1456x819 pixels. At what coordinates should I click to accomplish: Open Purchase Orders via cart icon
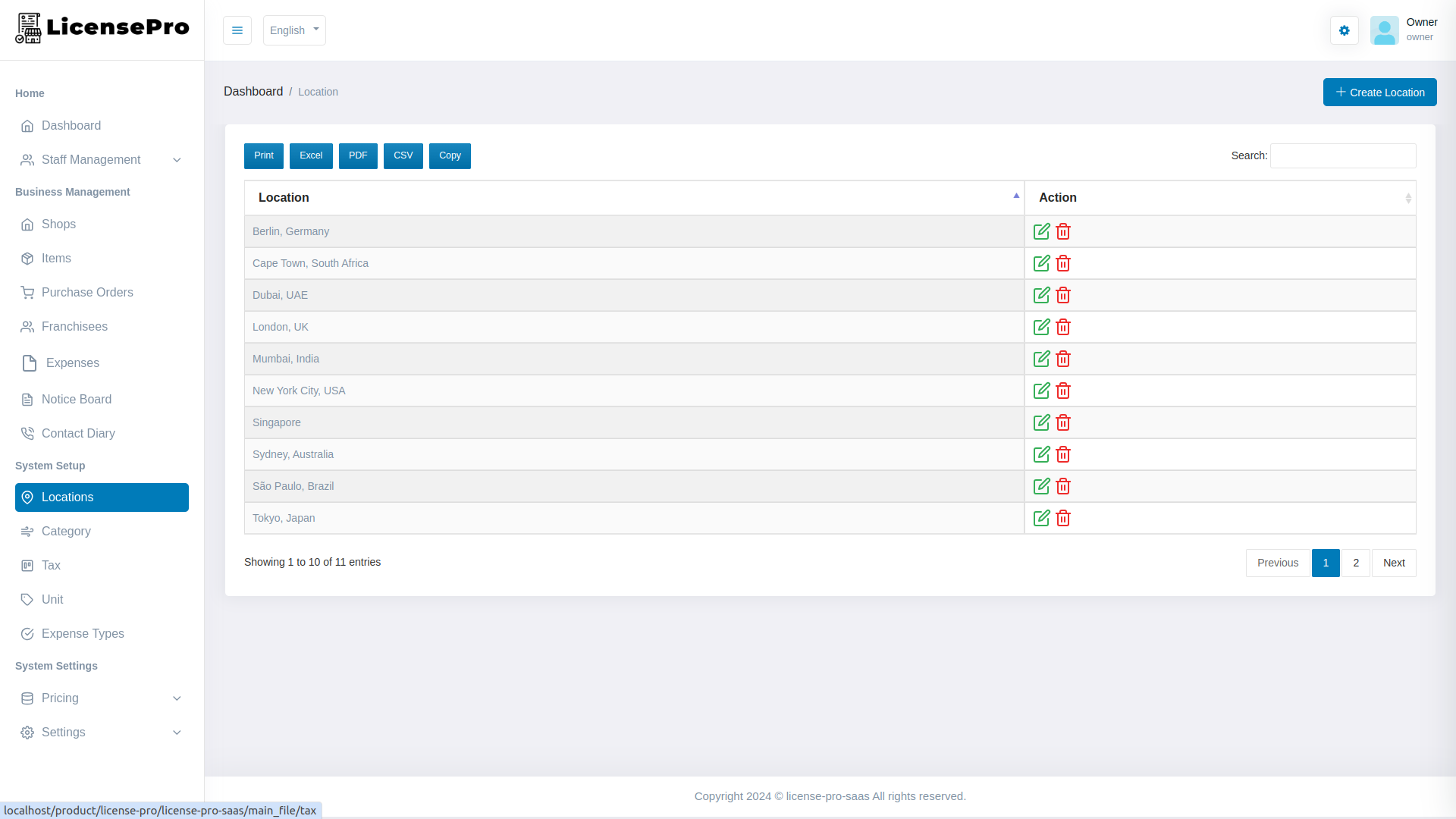click(27, 292)
